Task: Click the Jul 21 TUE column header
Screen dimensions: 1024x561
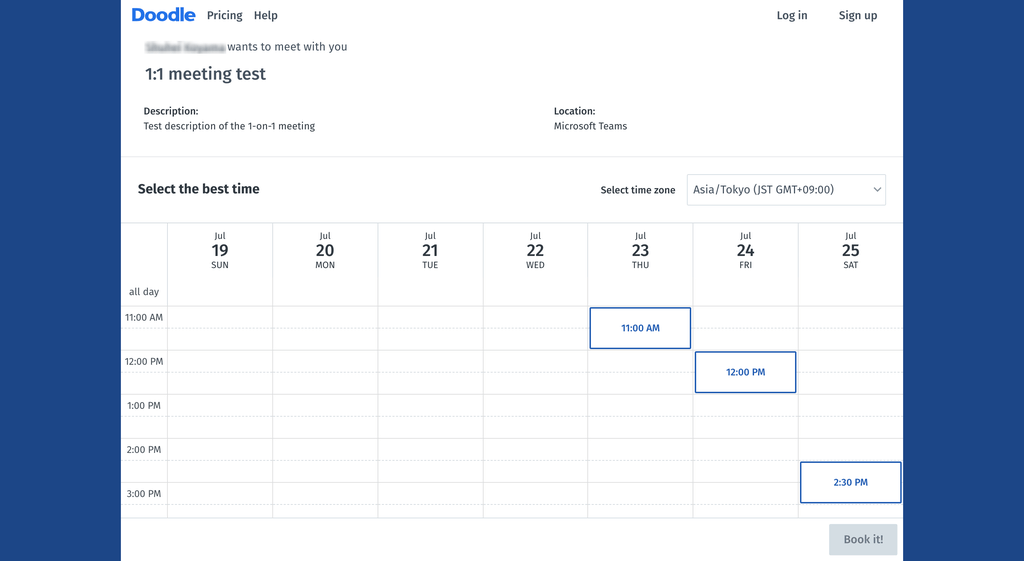Action: coord(430,250)
